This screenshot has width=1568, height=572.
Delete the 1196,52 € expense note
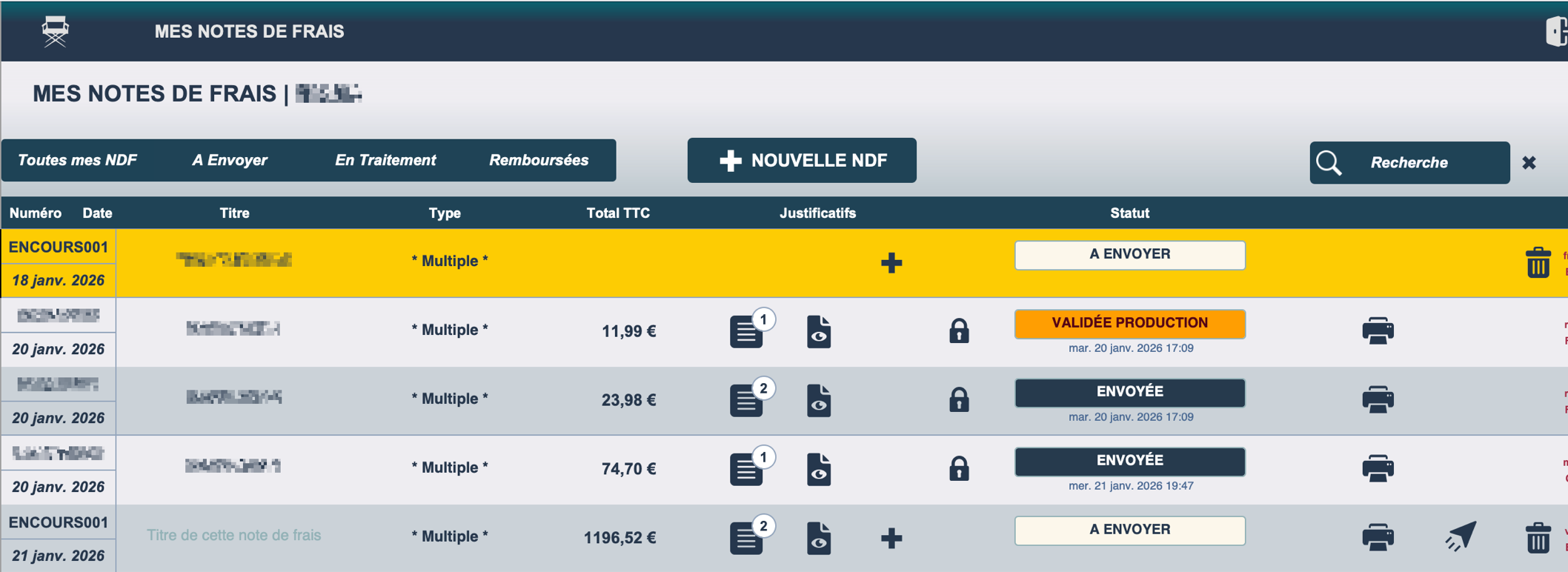click(x=1538, y=537)
